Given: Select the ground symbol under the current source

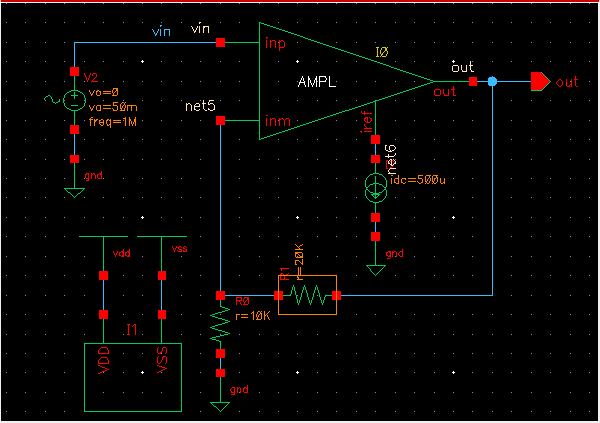Looking at the screenshot, I should click(x=375, y=268).
